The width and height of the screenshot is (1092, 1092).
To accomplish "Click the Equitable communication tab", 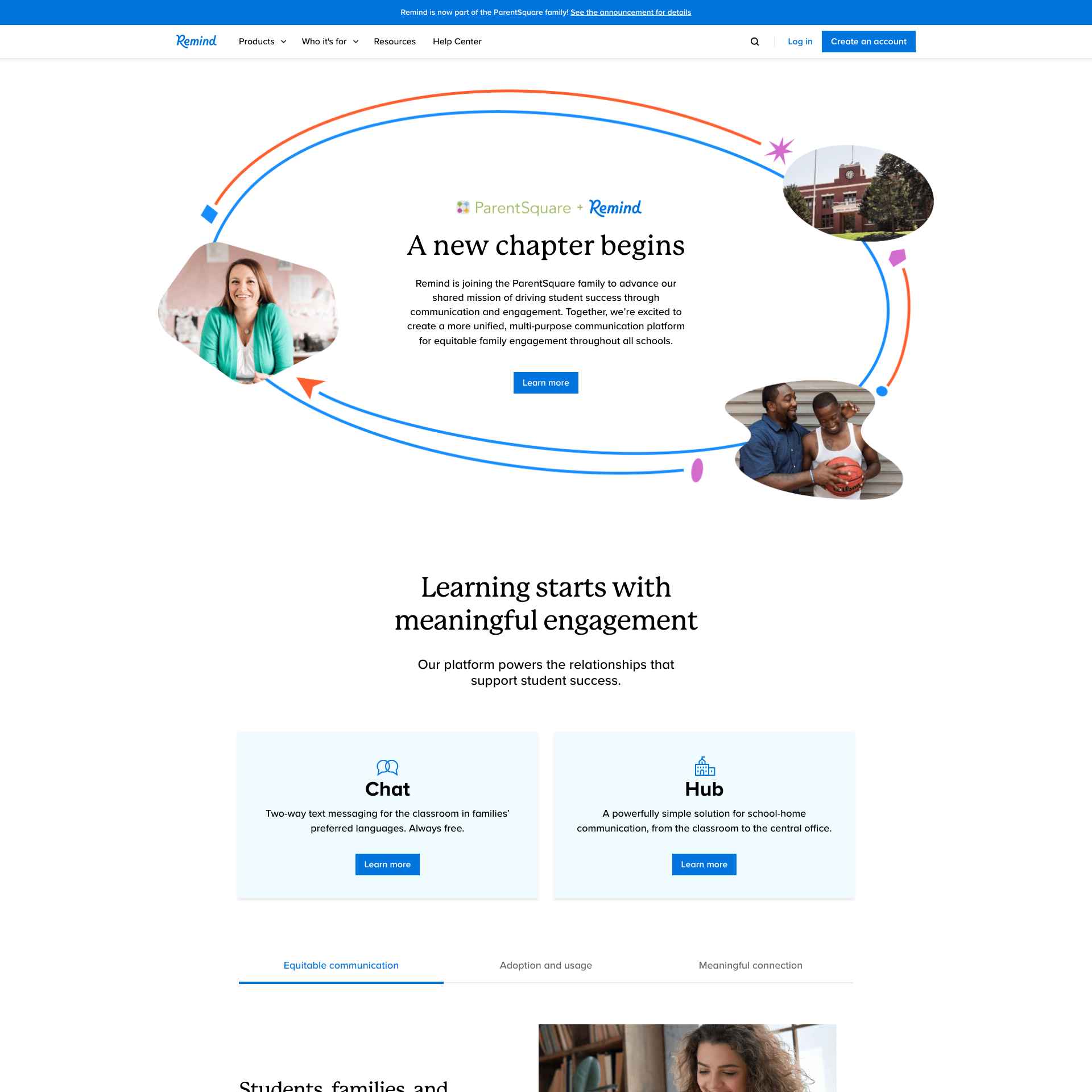I will 341,965.
